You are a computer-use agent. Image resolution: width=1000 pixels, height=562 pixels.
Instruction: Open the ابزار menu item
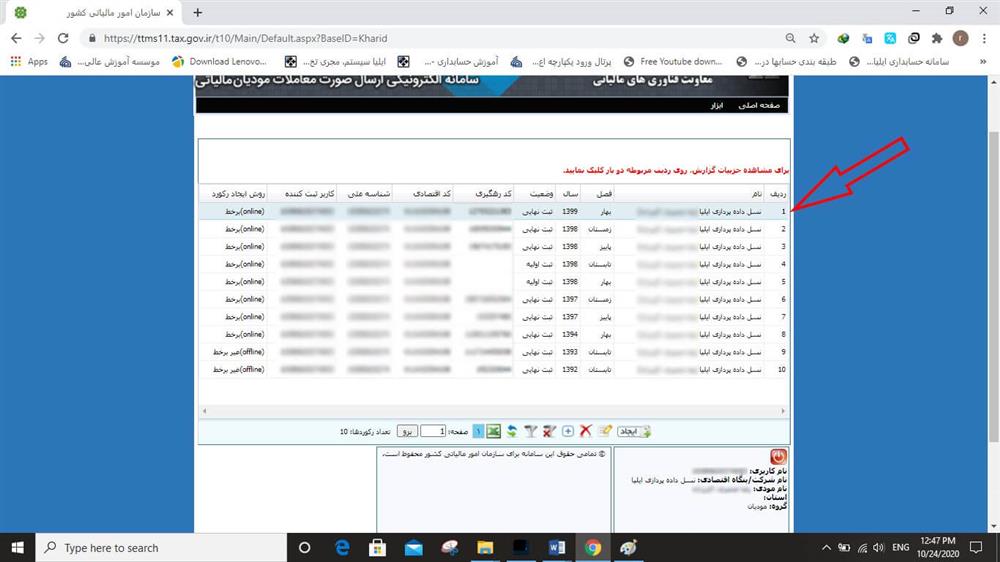pyautogui.click(x=717, y=105)
